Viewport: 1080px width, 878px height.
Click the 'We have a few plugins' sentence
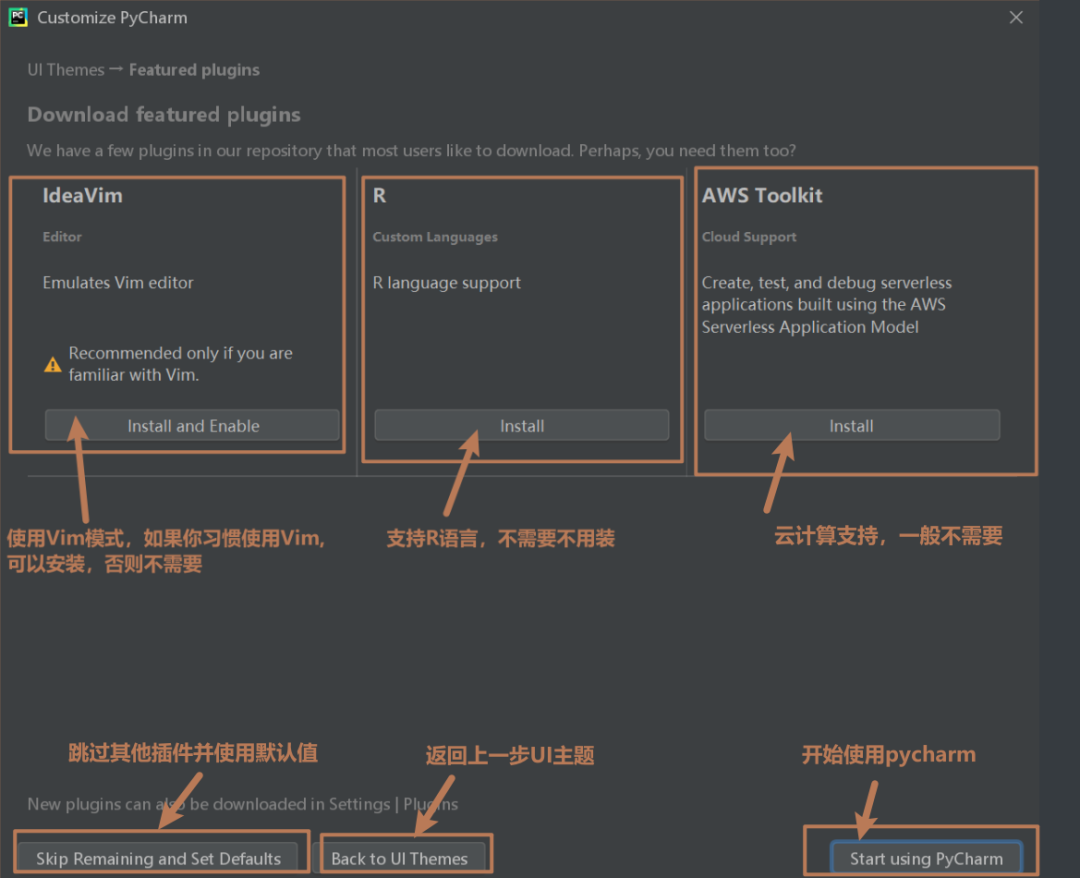tap(411, 150)
